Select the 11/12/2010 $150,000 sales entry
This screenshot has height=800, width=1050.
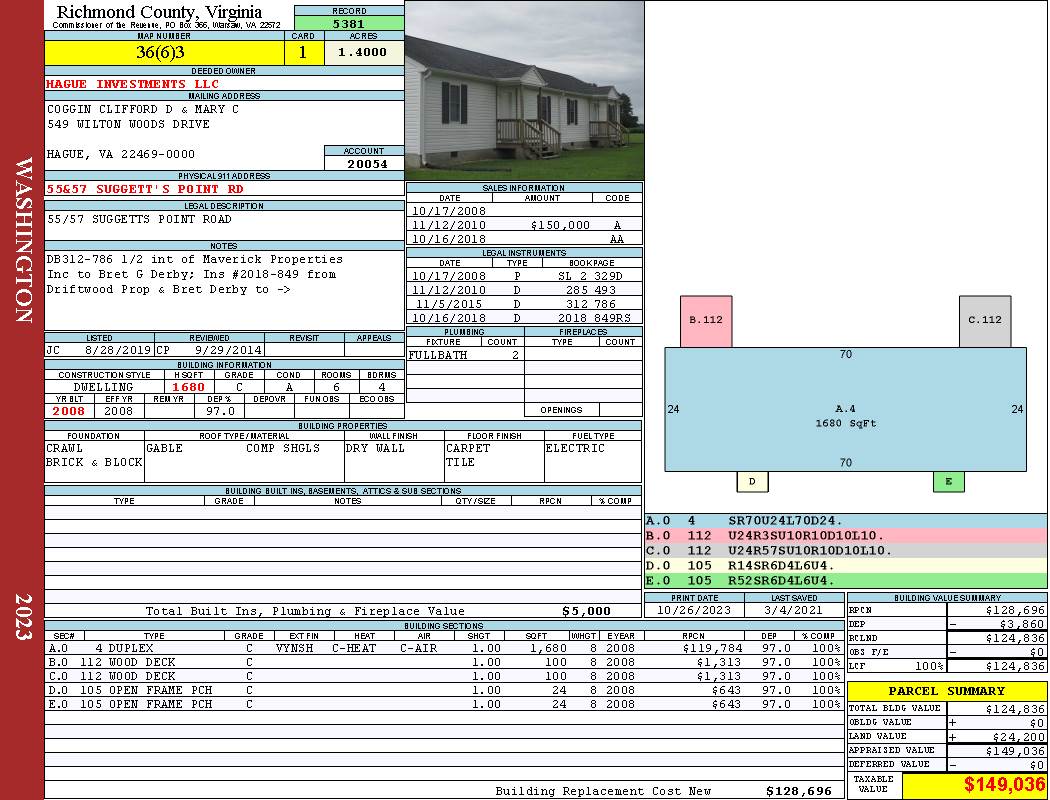click(524, 225)
